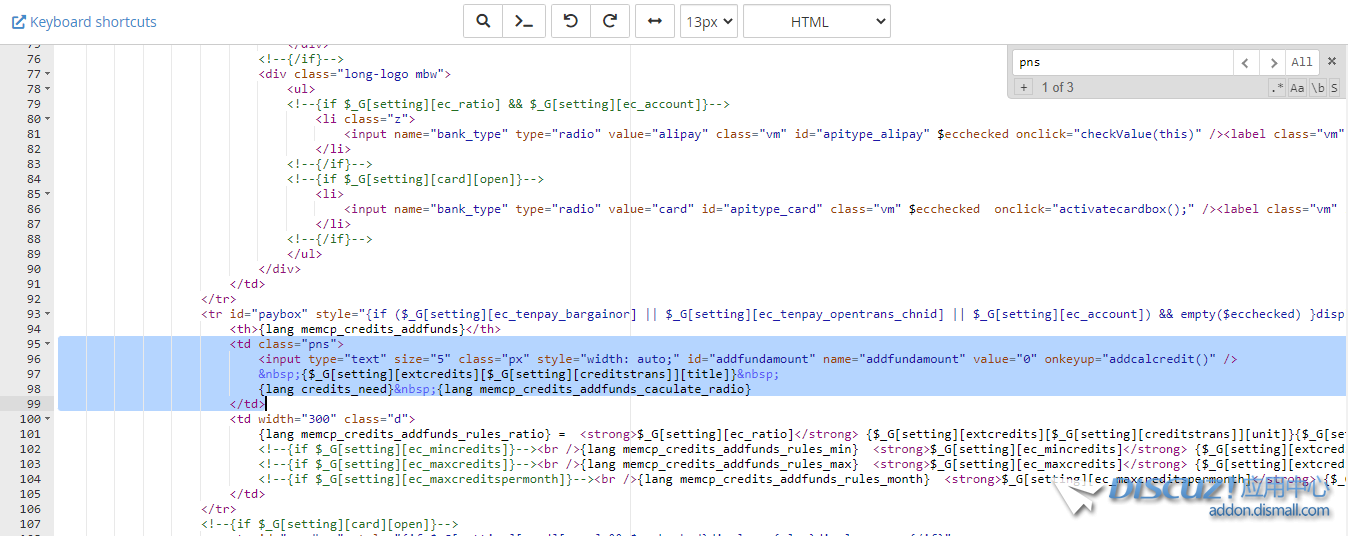Viewport: 1348px width, 536px height.
Task: Close the search box
Action: (1332, 61)
